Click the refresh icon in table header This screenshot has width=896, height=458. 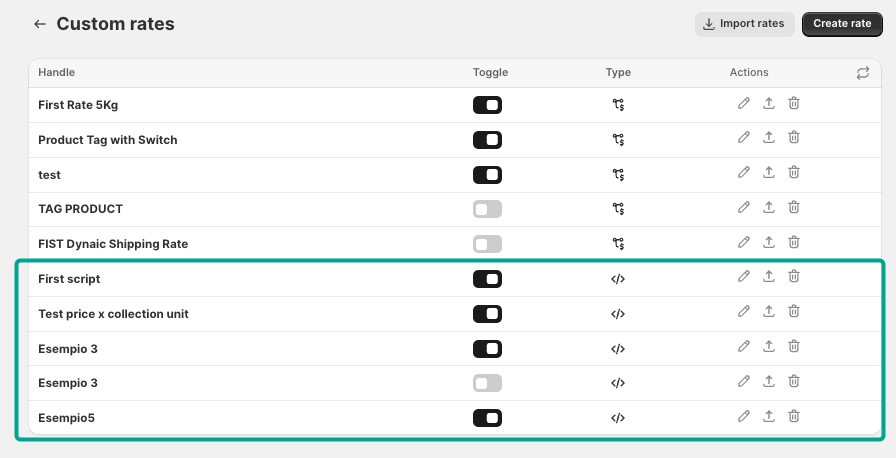(x=862, y=73)
